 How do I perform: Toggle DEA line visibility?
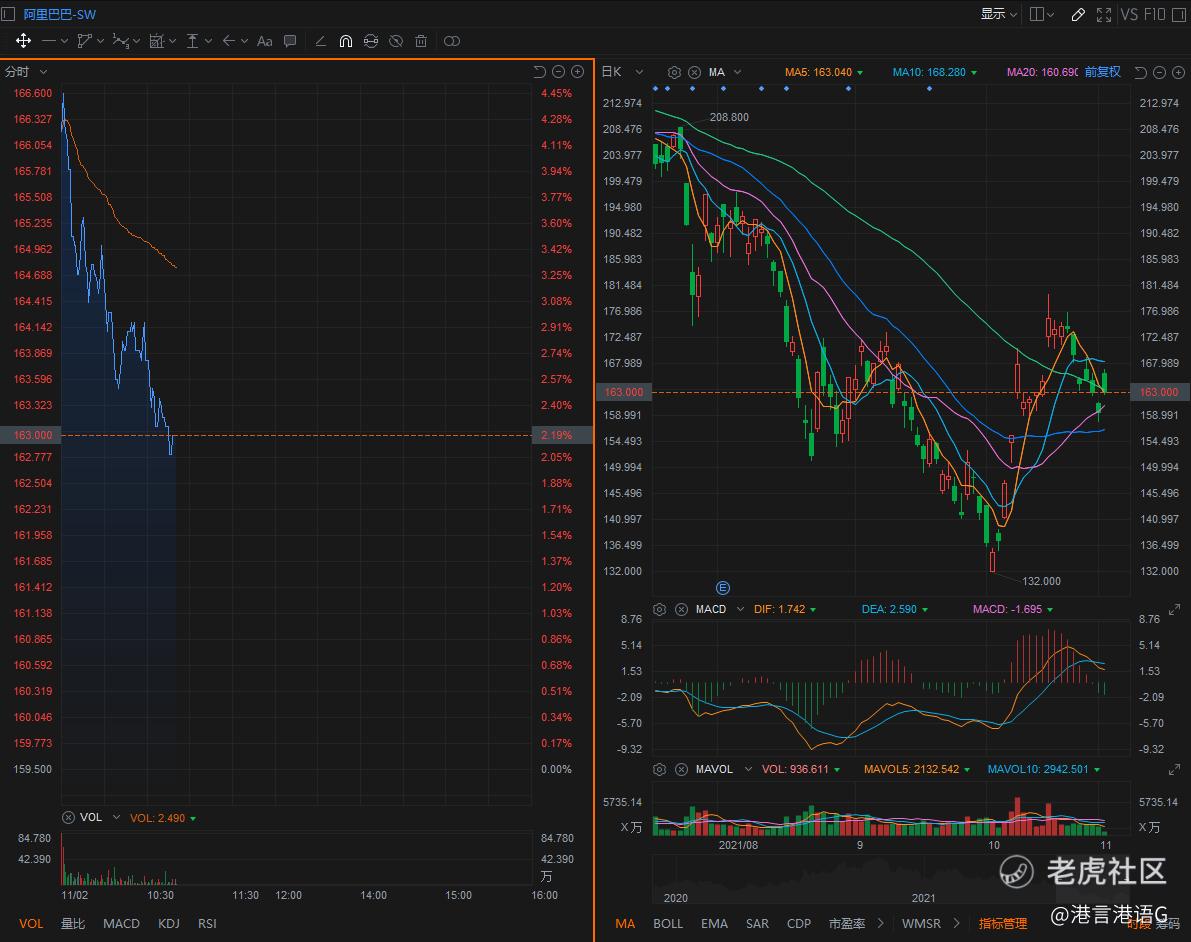894,609
